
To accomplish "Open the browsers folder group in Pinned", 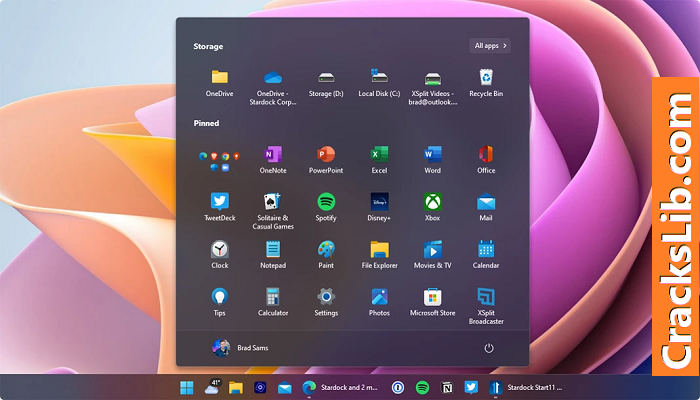I will click(x=219, y=161).
